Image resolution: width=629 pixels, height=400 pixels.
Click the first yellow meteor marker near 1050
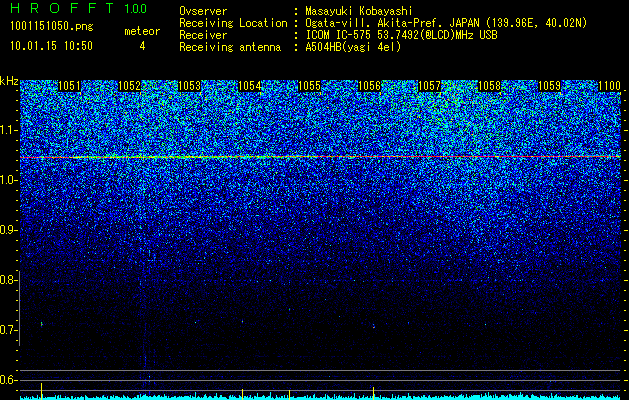[x=41, y=390]
